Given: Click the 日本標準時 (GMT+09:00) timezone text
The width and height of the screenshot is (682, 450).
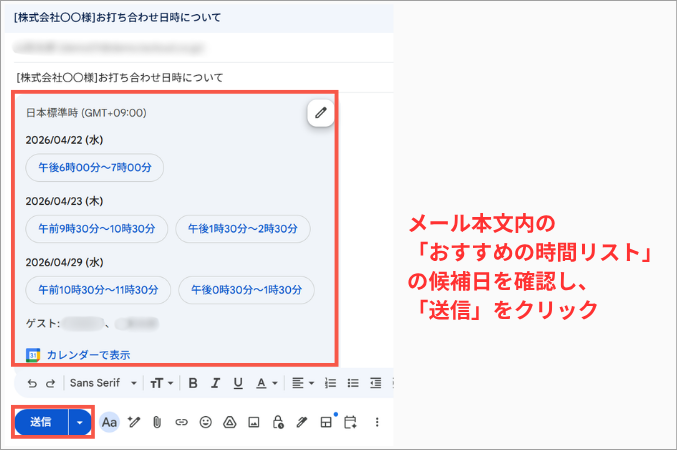Looking at the screenshot, I should point(86,113).
